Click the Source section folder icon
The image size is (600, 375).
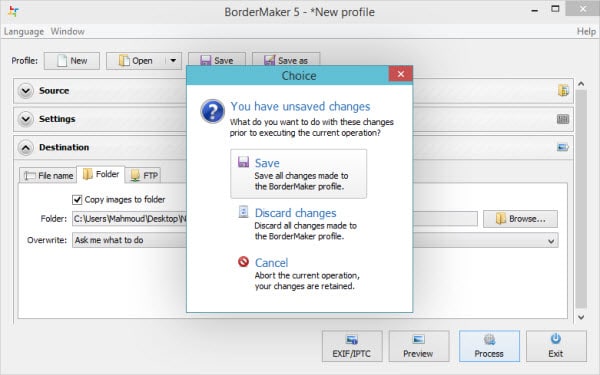(563, 91)
